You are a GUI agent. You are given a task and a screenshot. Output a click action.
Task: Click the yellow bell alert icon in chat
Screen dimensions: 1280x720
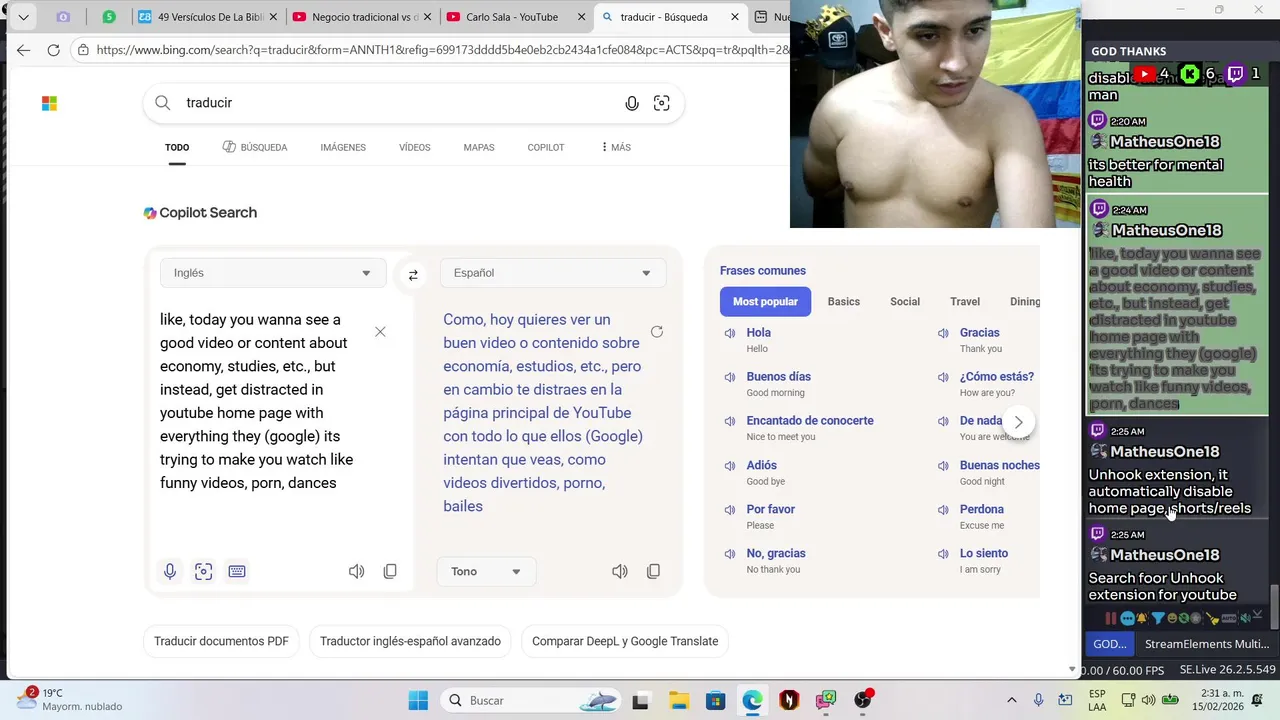[x=1141, y=618]
